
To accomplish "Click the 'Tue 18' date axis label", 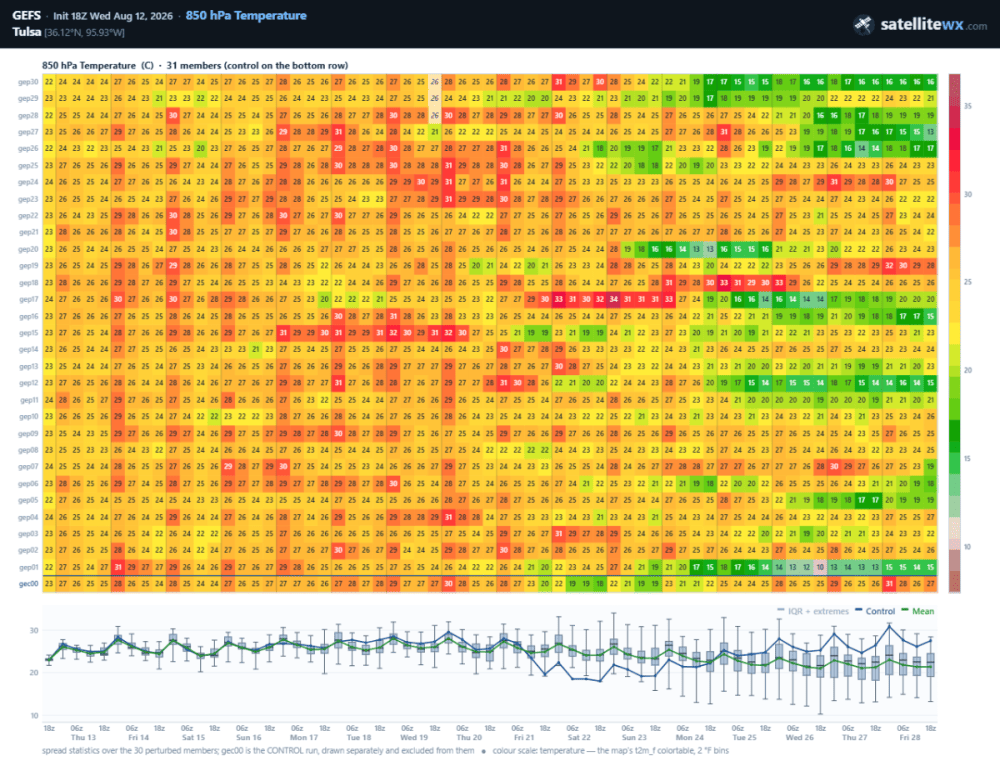I will coord(359,737).
